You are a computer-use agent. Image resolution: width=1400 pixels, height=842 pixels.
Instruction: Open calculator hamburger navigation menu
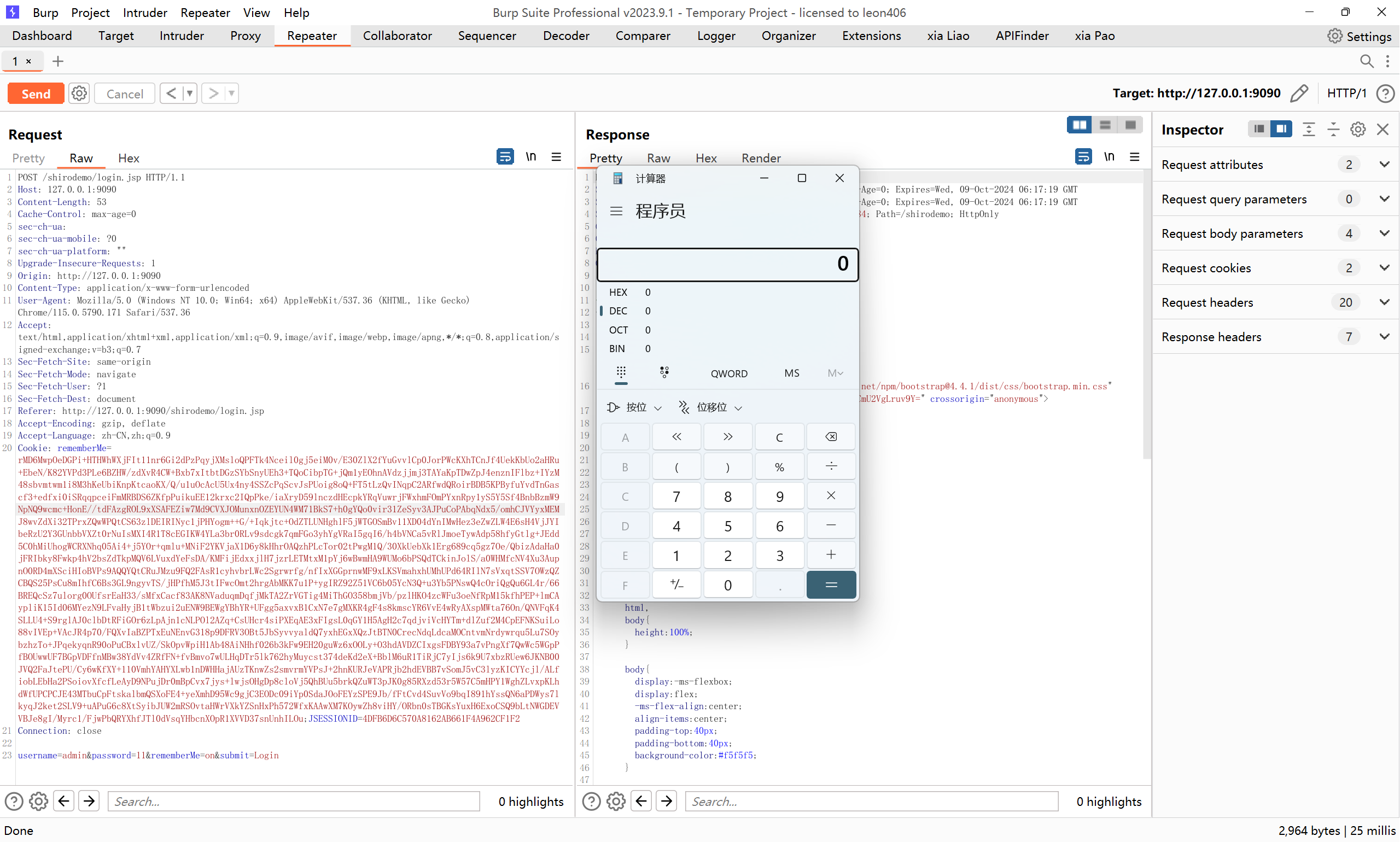pos(616,211)
